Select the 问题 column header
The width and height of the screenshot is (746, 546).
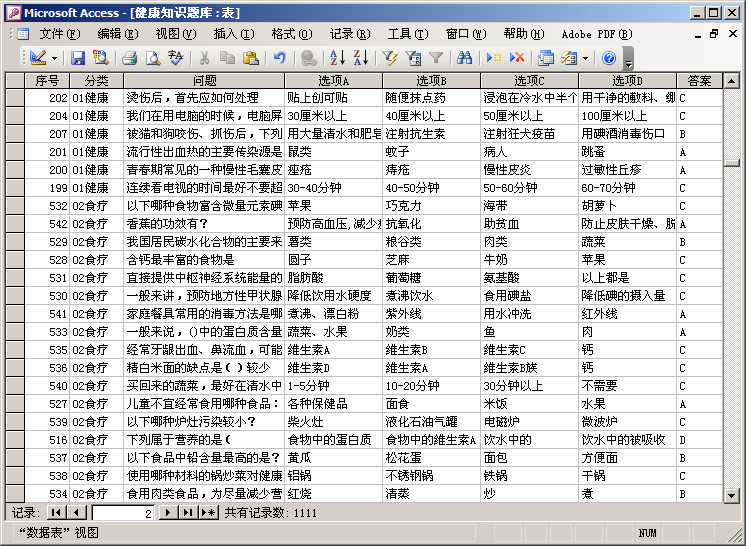(x=204, y=80)
